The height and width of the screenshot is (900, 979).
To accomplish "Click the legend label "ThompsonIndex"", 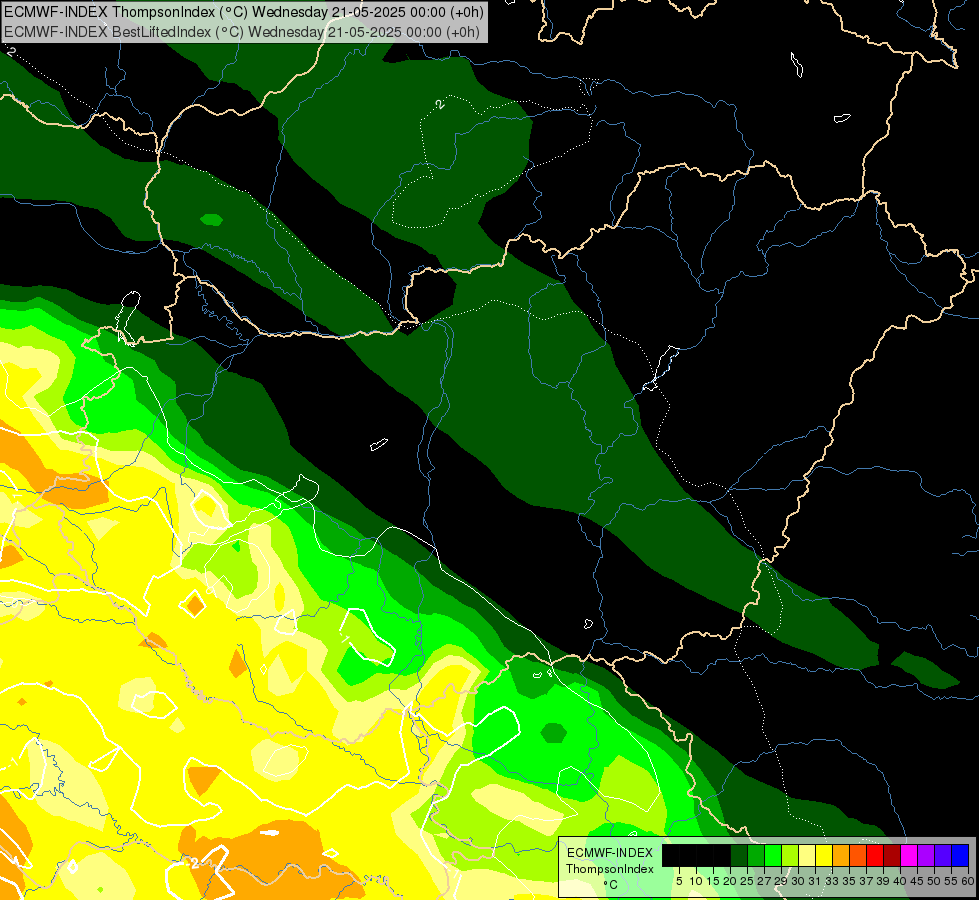I will [x=609, y=869].
